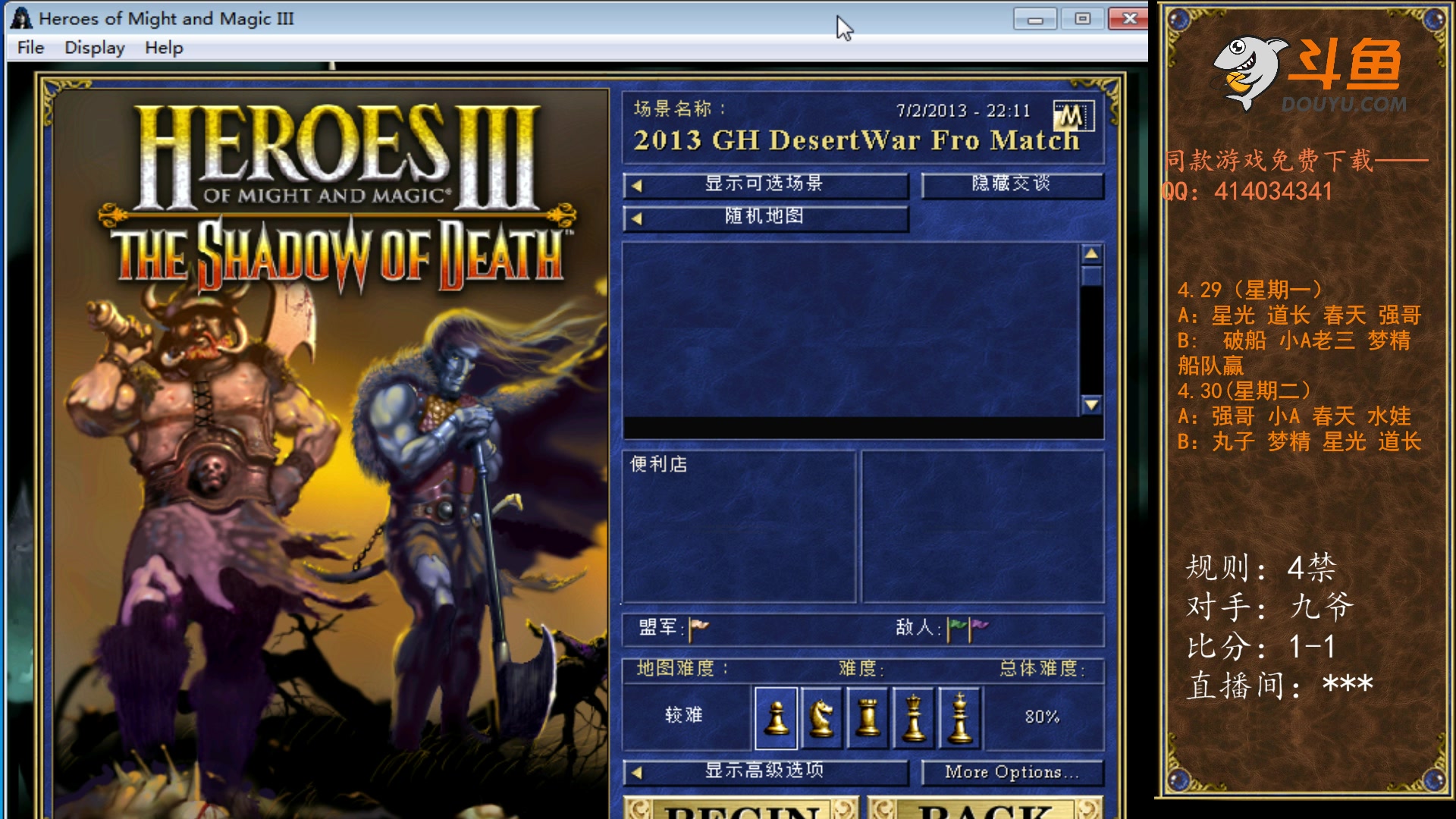This screenshot has height=819, width=1456.
Task: Open the Help menu
Action: coord(164,48)
